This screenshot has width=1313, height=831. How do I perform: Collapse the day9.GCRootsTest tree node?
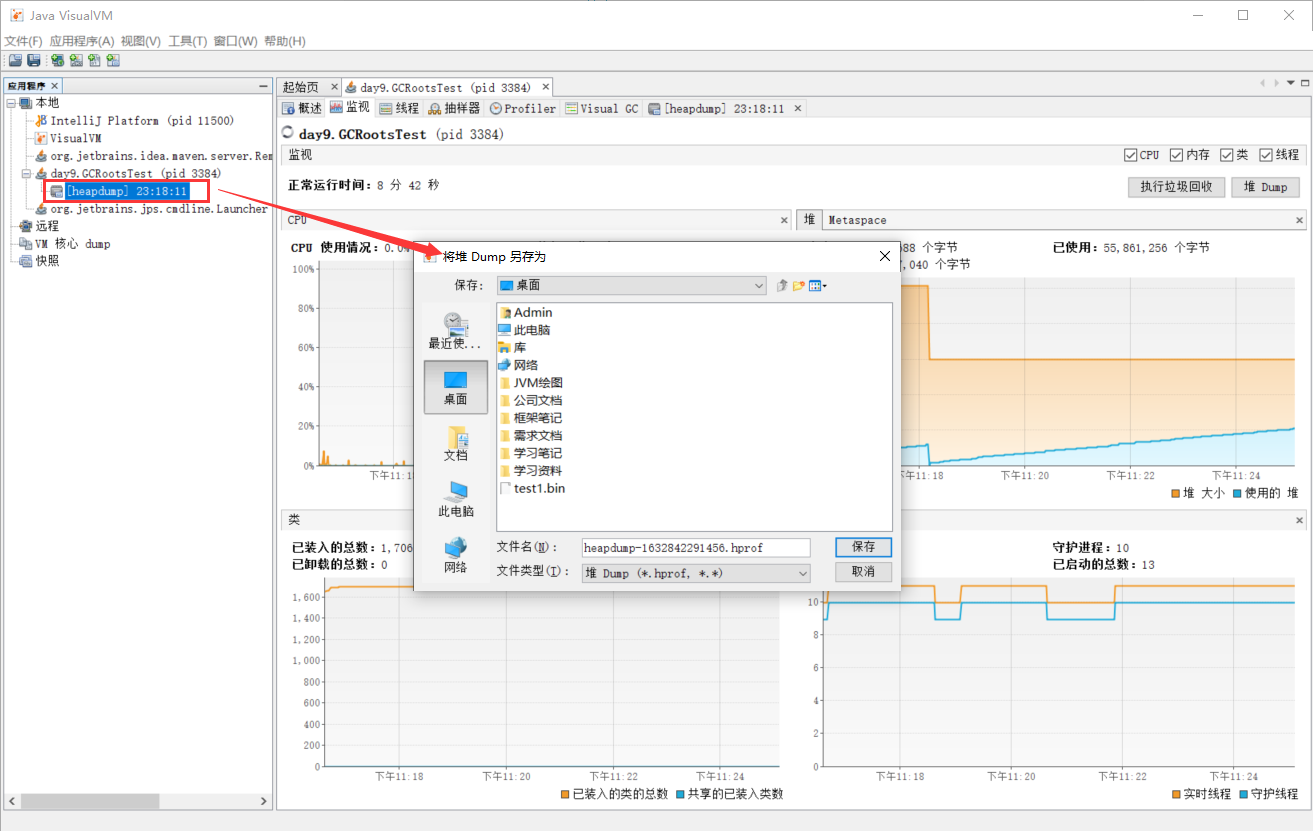coord(27,174)
